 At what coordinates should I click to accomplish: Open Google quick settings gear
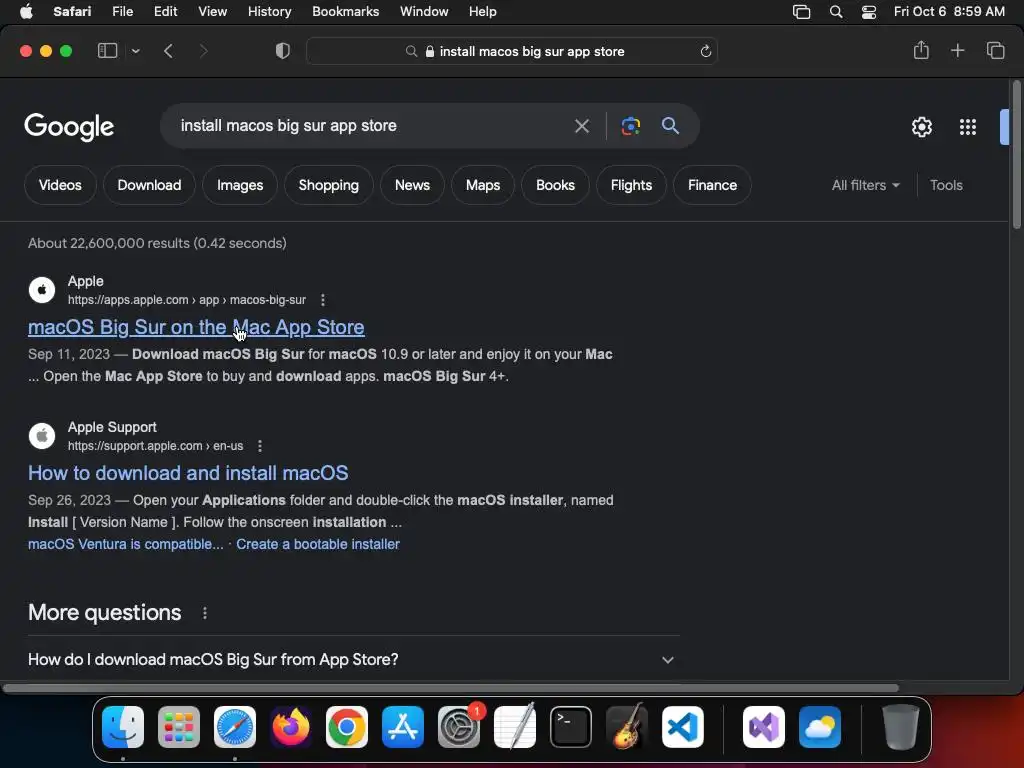pos(921,127)
